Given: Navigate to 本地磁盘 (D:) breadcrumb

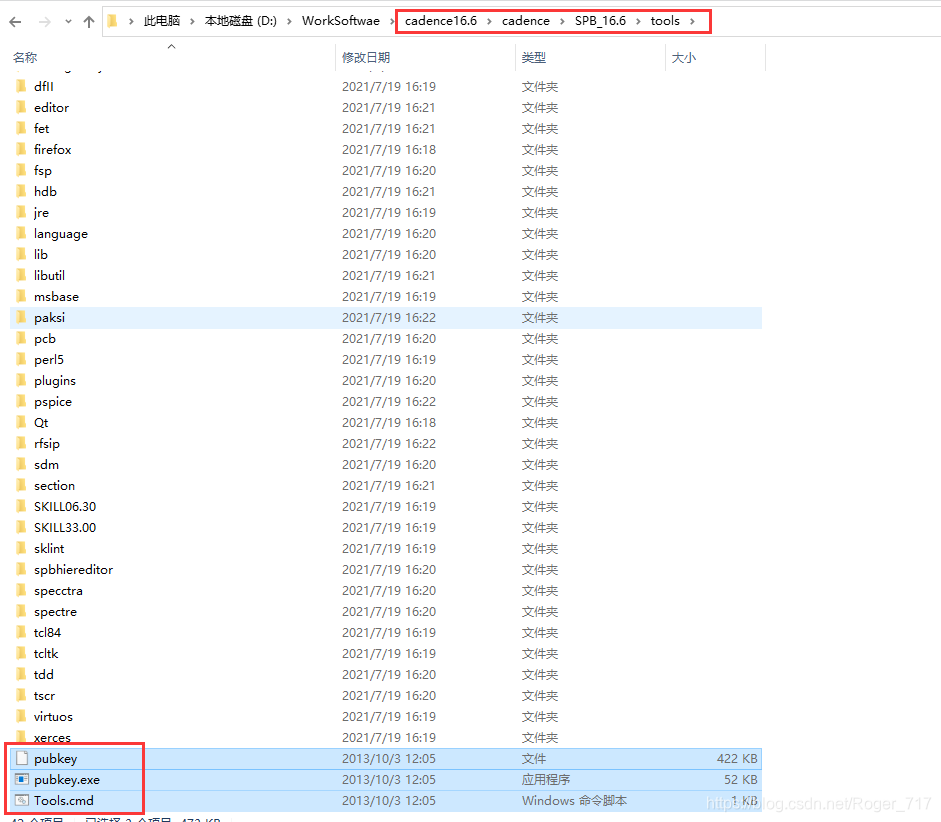Looking at the screenshot, I should click(x=240, y=21).
